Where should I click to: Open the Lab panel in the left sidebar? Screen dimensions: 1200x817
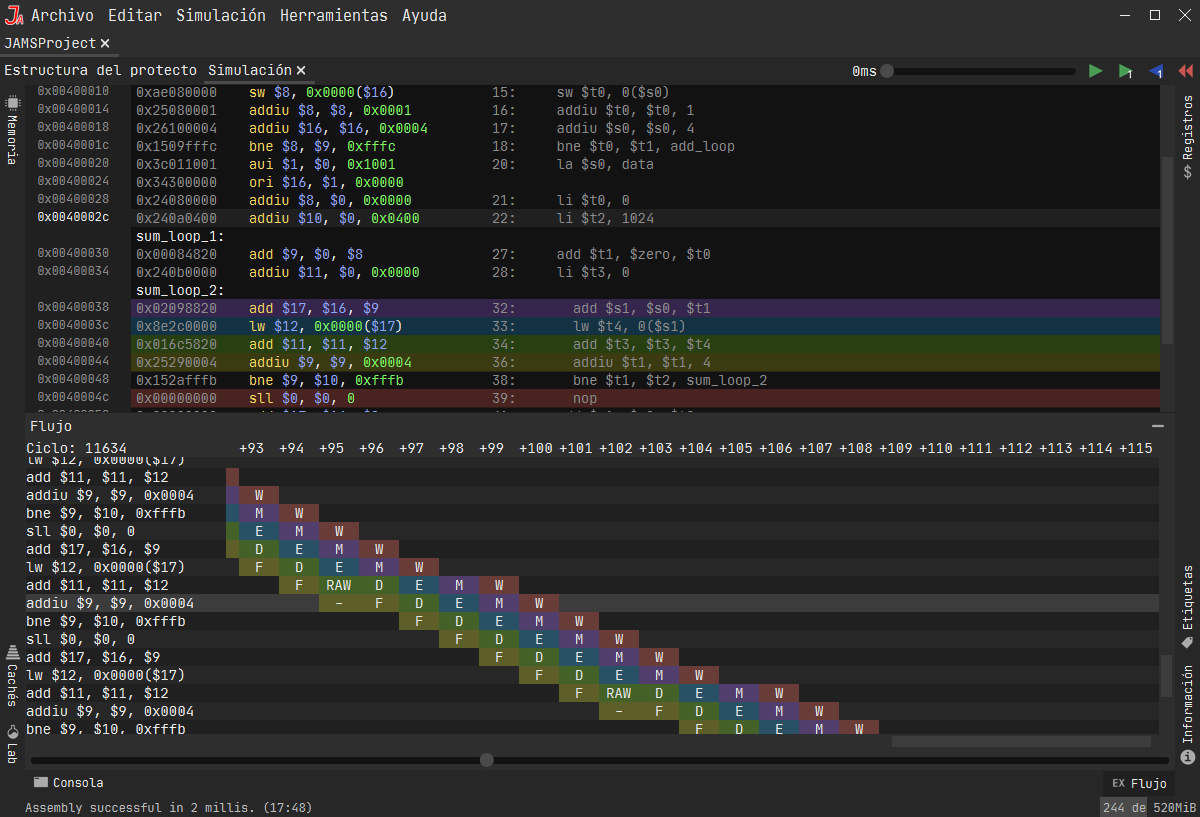coord(12,747)
